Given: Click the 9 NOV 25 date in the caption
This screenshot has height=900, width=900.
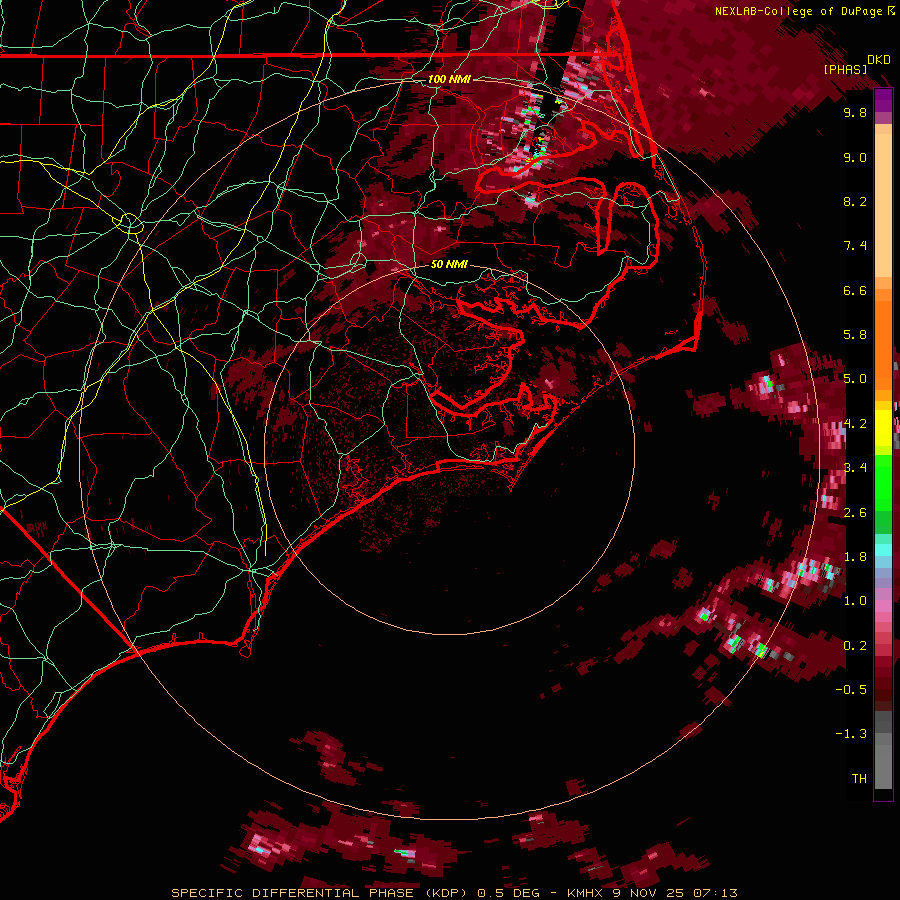Looking at the screenshot, I should (650, 893).
